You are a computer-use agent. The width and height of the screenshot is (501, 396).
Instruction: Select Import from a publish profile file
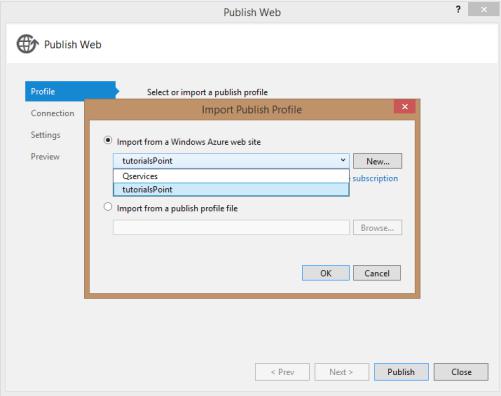click(108, 207)
